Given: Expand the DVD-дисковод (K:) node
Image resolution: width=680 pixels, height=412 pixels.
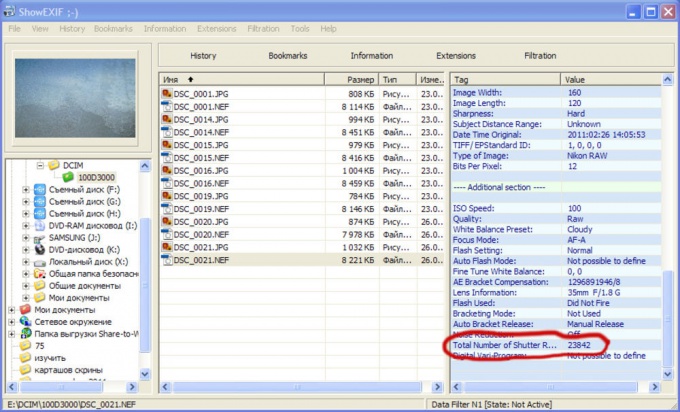Looking at the screenshot, I should click(x=26, y=250).
